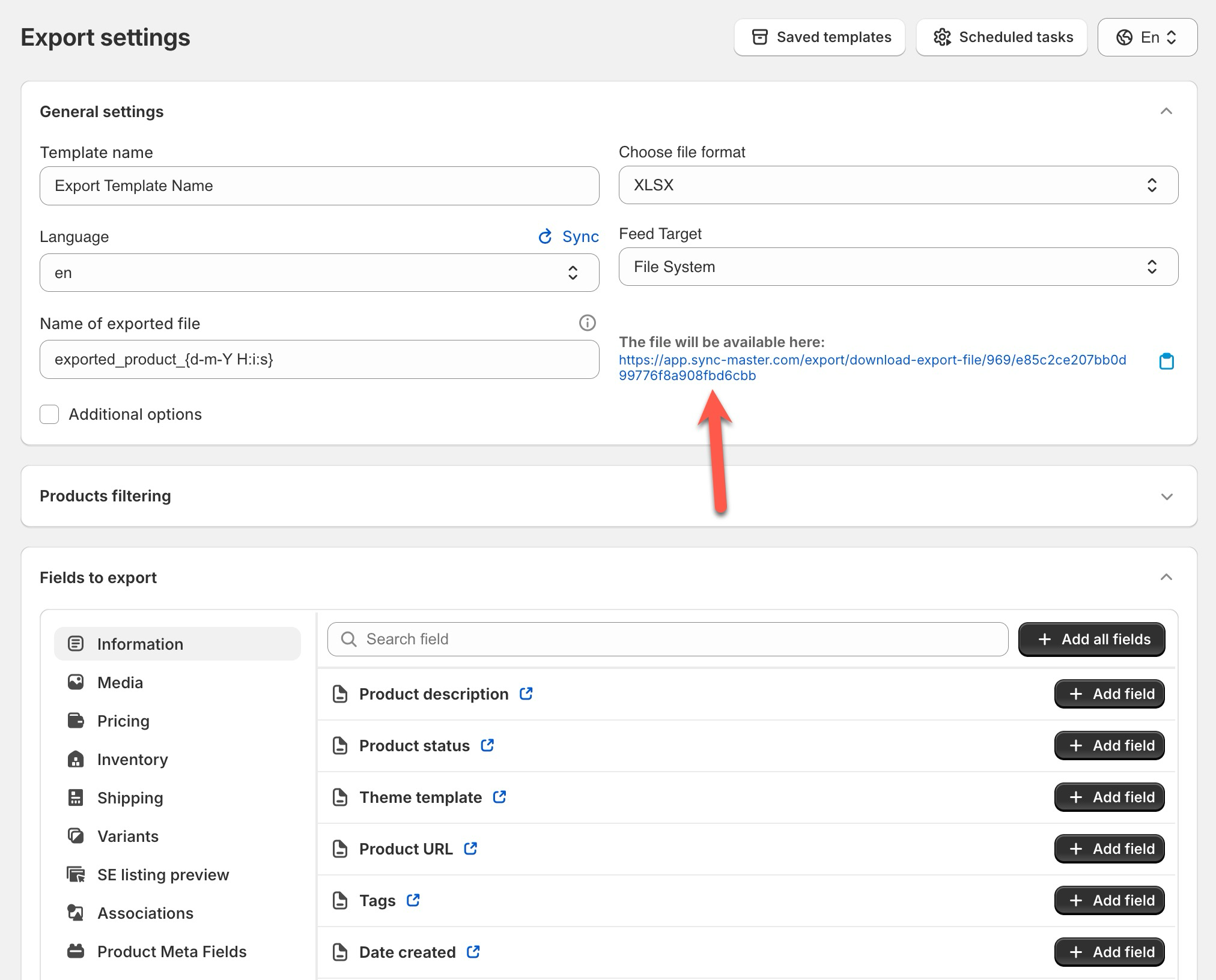
Task: Add the Product URL field
Action: [x=1109, y=848]
